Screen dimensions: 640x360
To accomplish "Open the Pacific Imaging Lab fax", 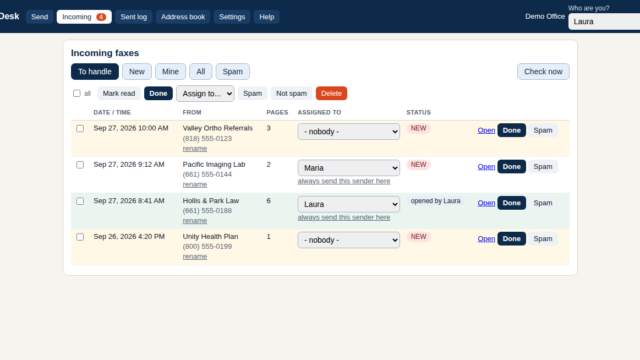I will tap(486, 167).
